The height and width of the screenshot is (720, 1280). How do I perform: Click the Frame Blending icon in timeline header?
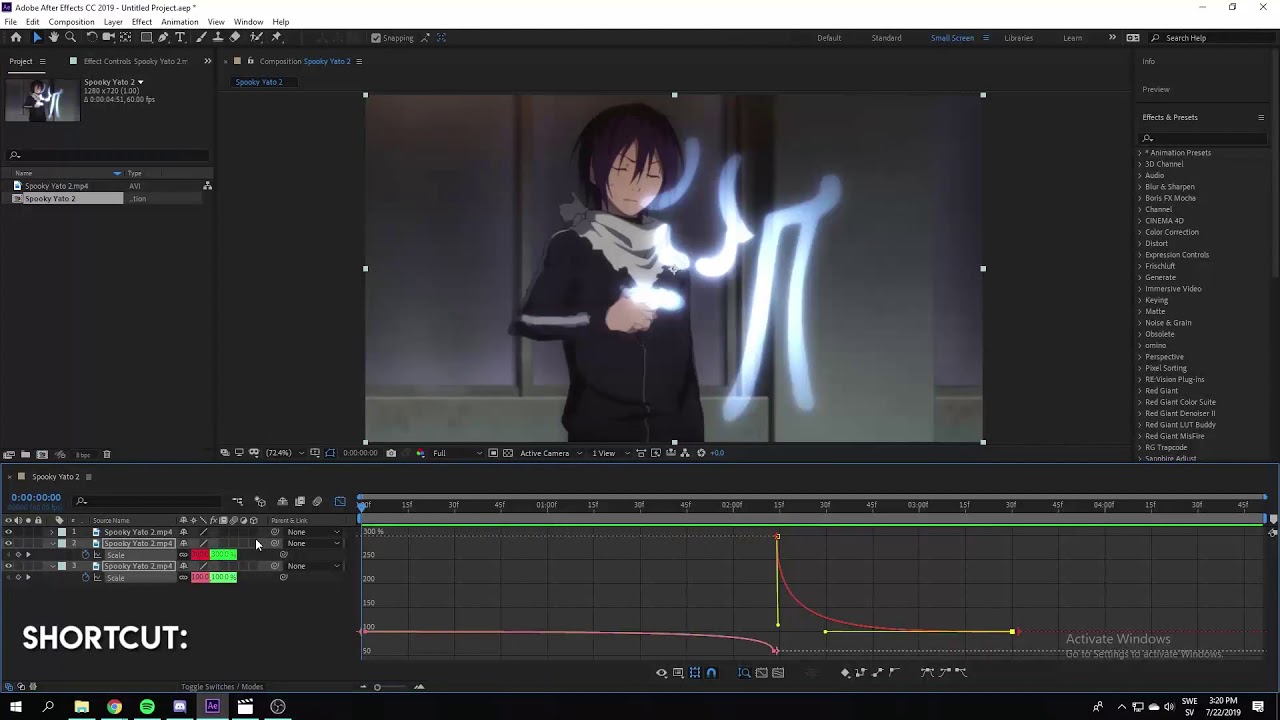tap(299, 501)
